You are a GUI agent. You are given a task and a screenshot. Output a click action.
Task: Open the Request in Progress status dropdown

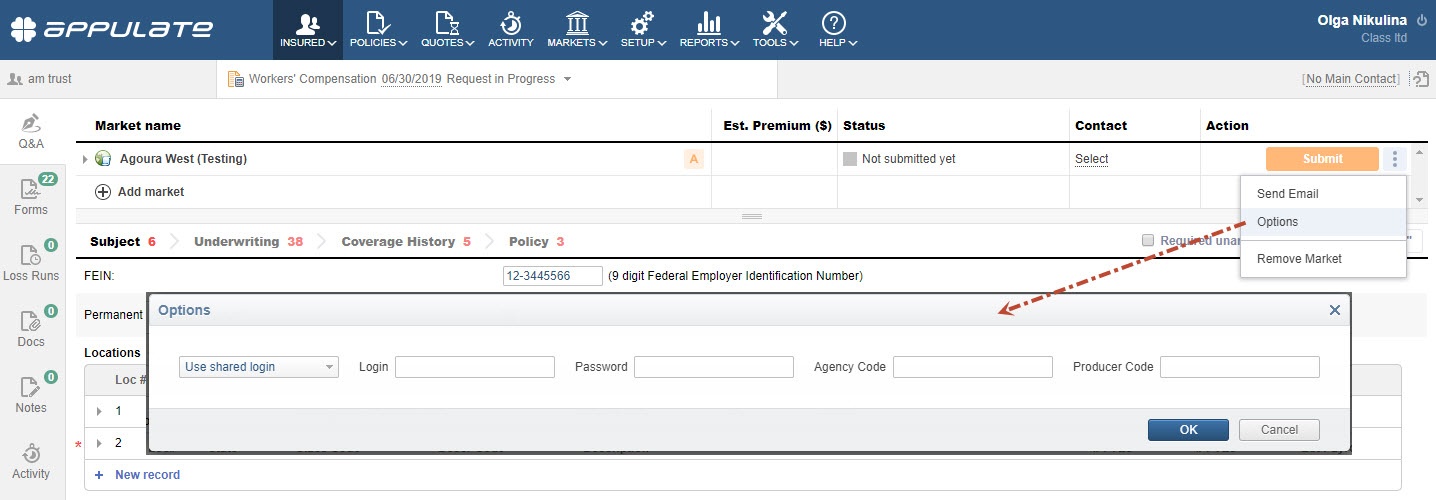[x=567, y=79]
